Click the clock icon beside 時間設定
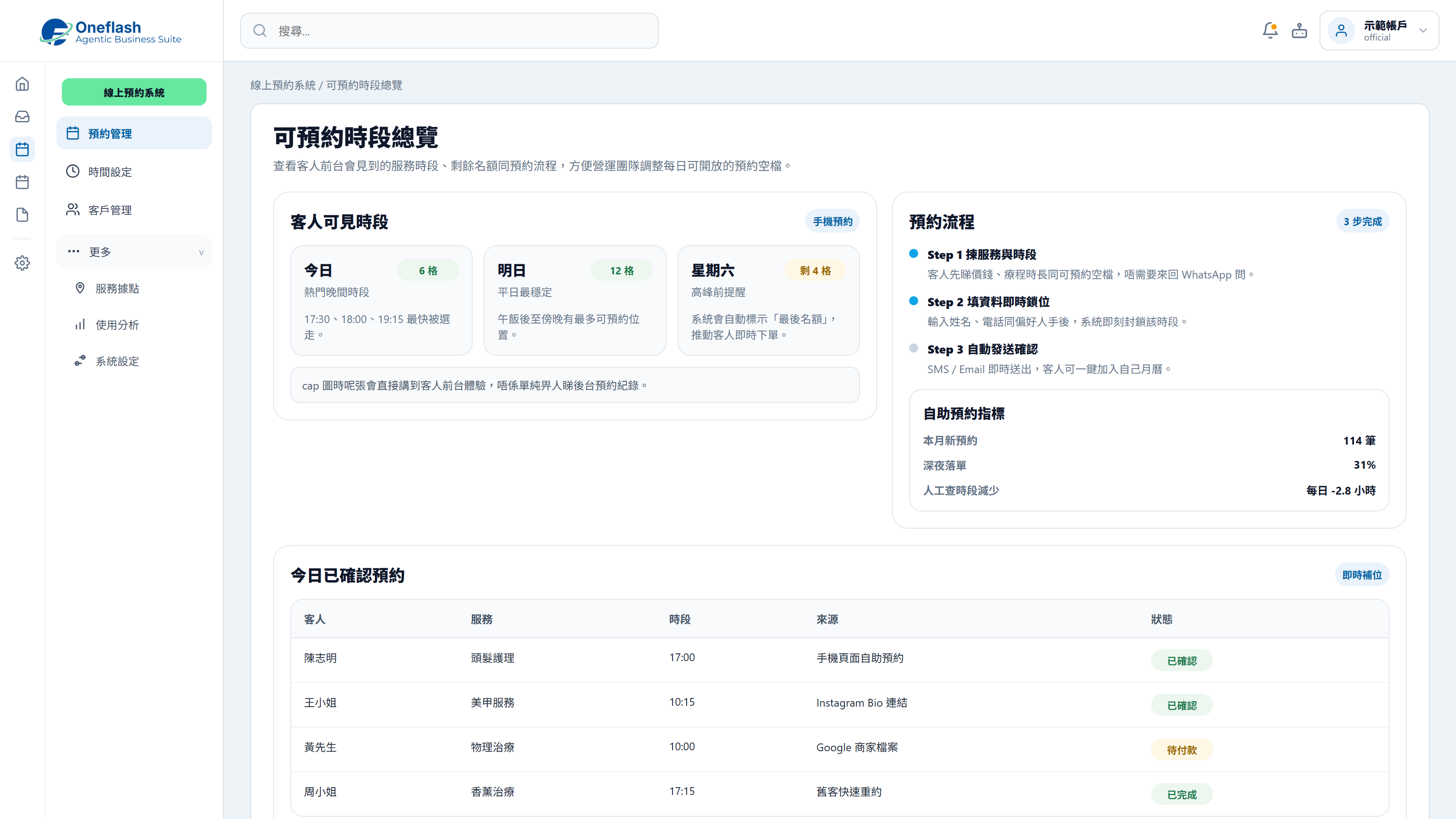Viewport: 1456px width, 819px height. coord(73,171)
